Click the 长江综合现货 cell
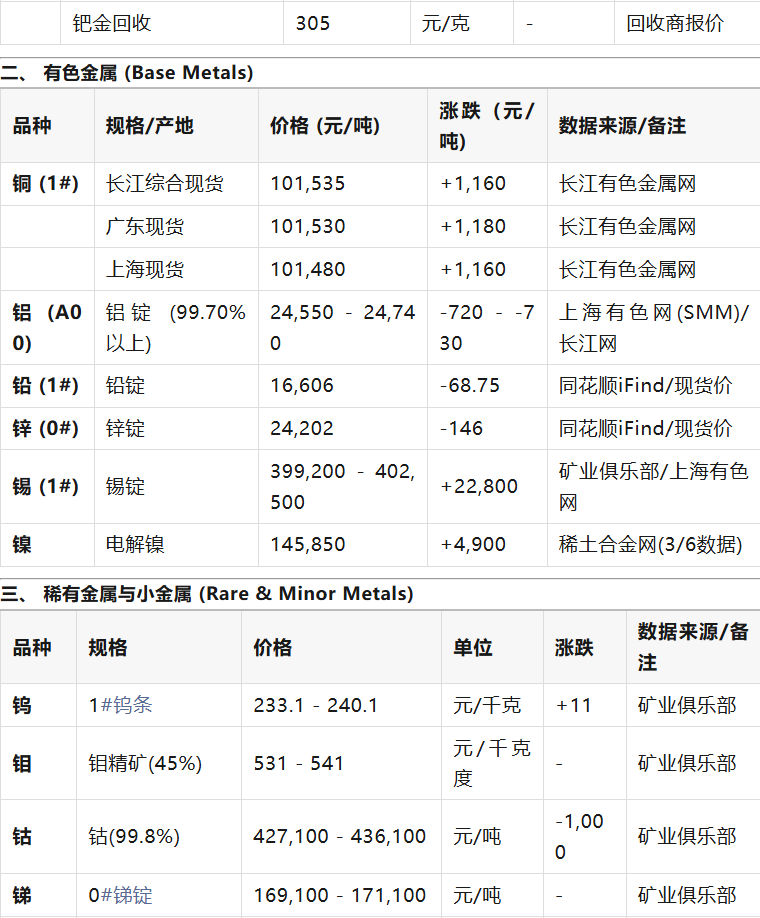This screenshot has width=760, height=918. pyautogui.click(x=165, y=184)
